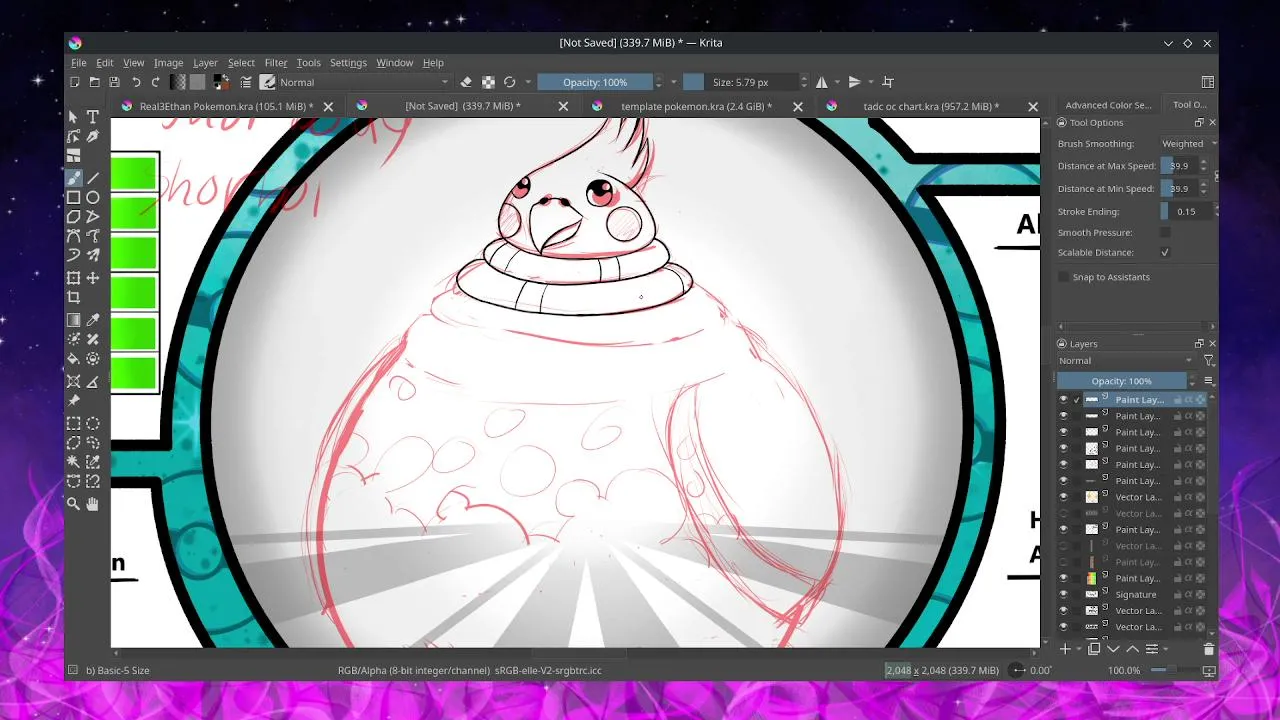
Task: Select the Zoom magnifier tool
Action: pyautogui.click(x=73, y=505)
